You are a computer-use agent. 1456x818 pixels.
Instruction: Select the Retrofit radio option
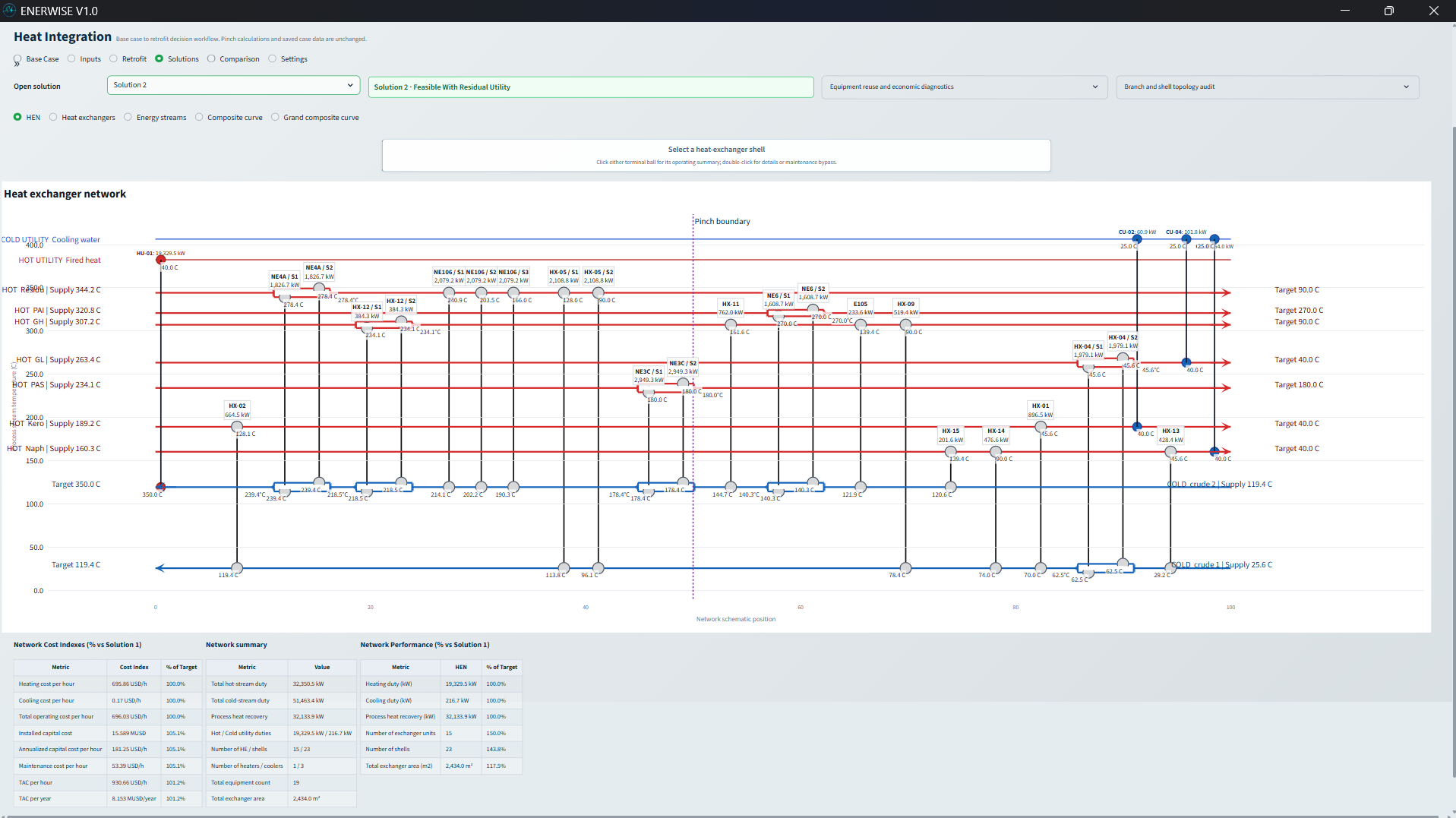129,58
